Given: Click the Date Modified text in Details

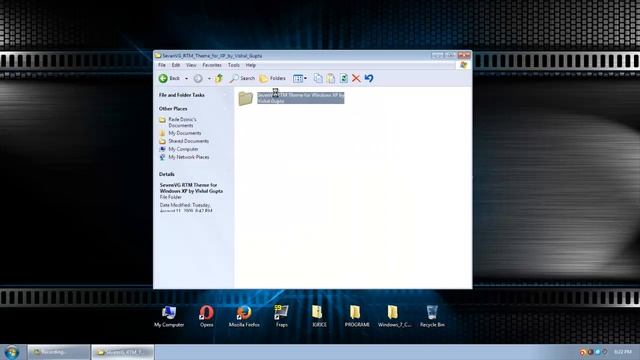Looking at the screenshot, I should pyautogui.click(x=186, y=208).
